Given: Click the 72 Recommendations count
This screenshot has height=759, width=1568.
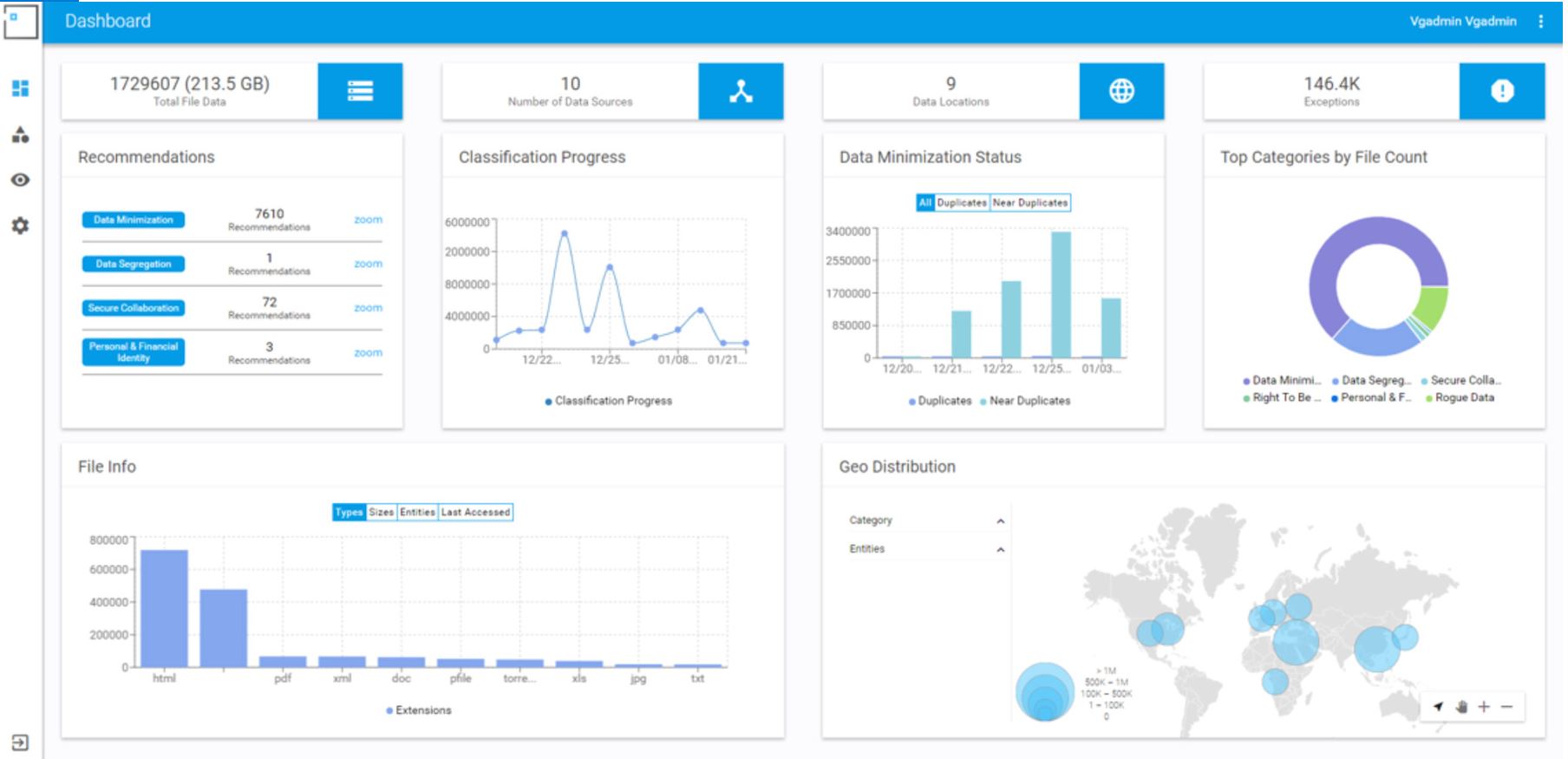Looking at the screenshot, I should click(269, 302).
